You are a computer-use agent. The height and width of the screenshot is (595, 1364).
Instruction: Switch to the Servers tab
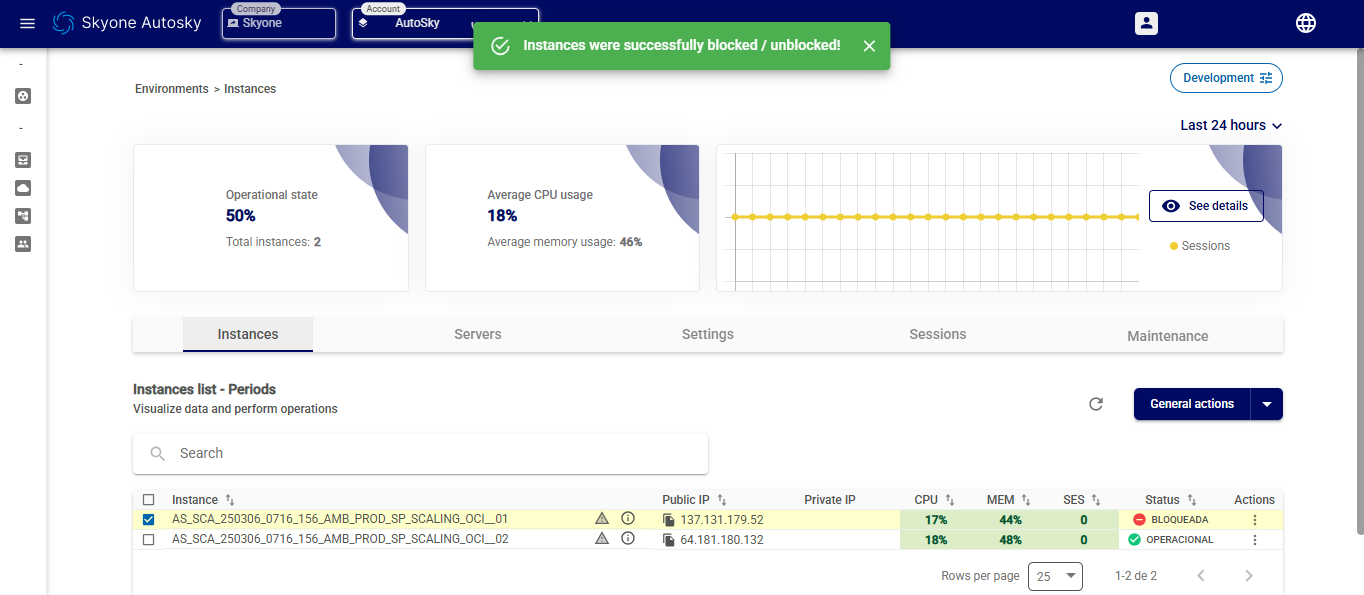tap(477, 335)
